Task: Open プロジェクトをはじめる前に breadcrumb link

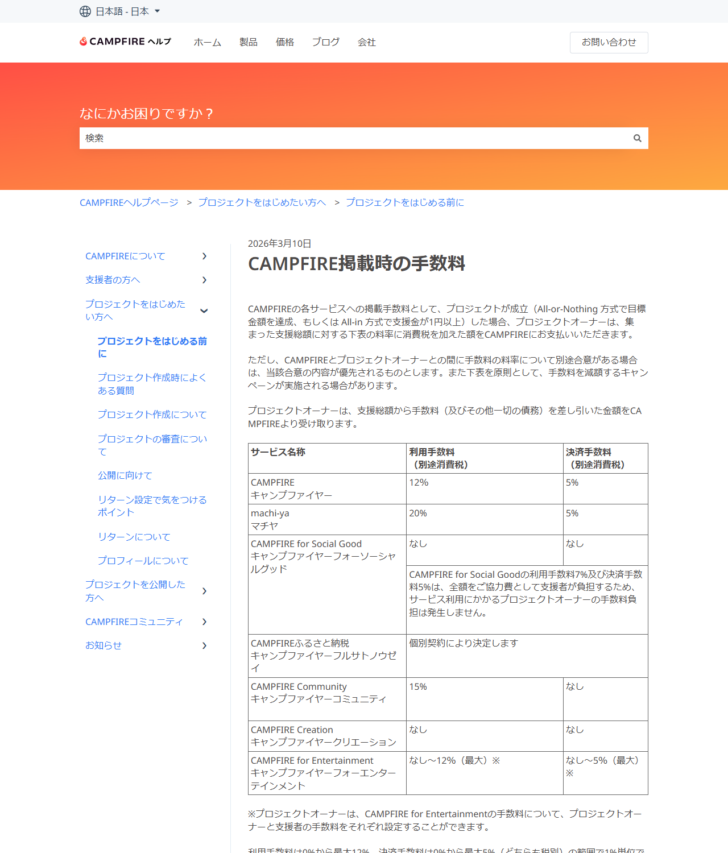Action: coord(405,202)
